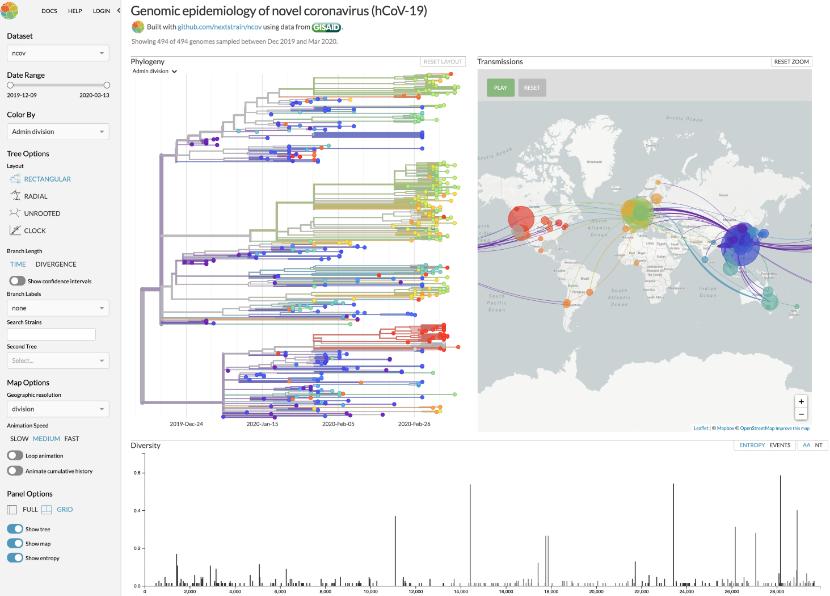830x596 pixels.
Task: Switch panels to Full layout icon
Action: coord(13,510)
